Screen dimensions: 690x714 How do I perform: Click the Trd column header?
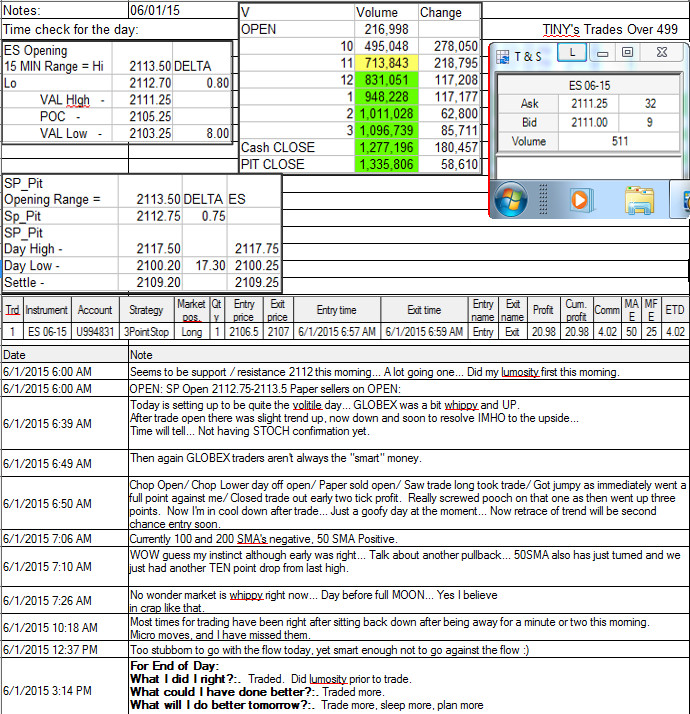[12, 310]
